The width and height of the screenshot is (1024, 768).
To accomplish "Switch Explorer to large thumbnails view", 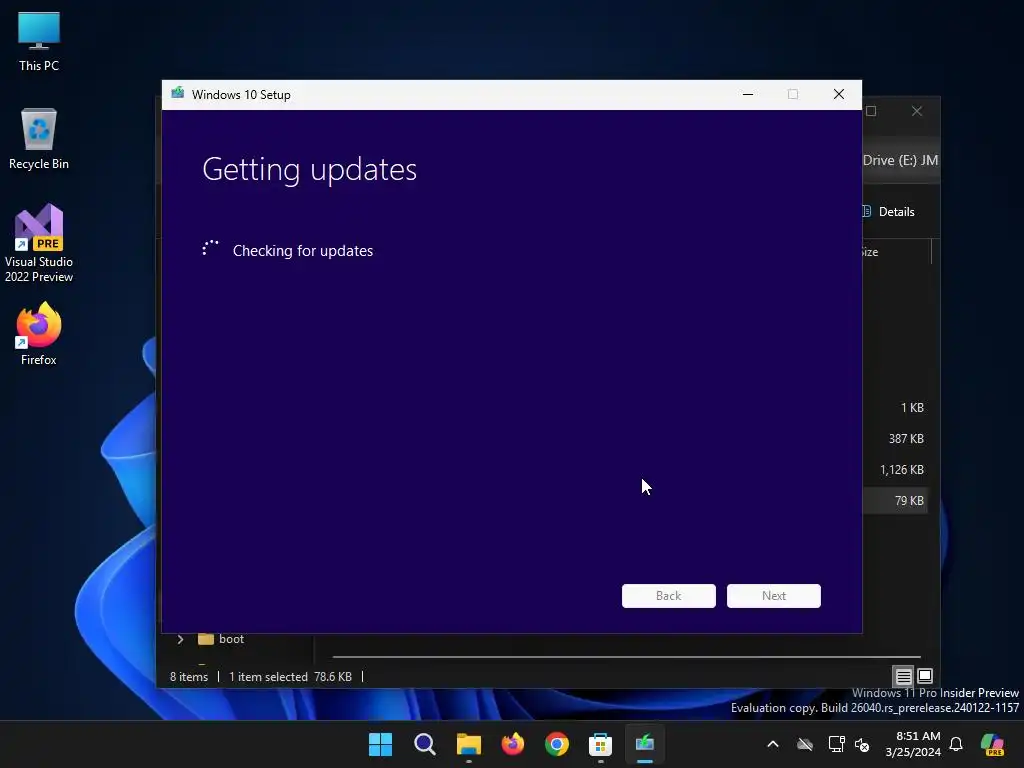I will (x=925, y=676).
